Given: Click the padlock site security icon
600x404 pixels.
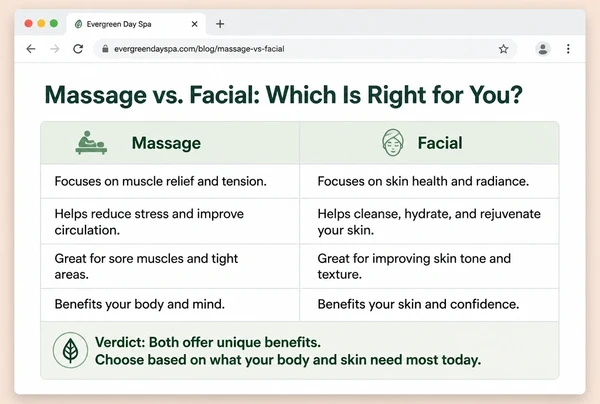Looking at the screenshot, I should click(105, 49).
